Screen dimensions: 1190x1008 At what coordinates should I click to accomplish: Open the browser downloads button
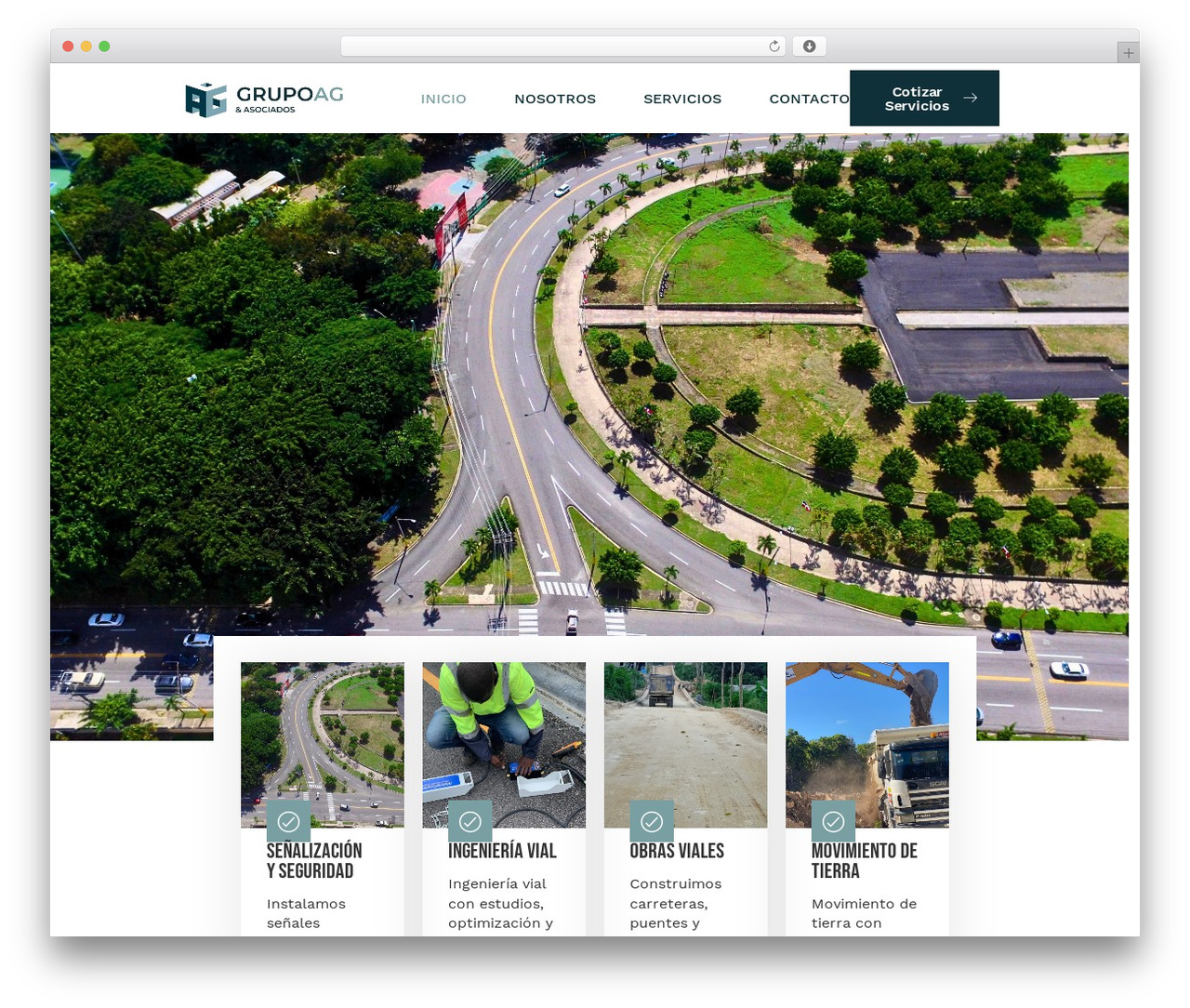click(809, 46)
